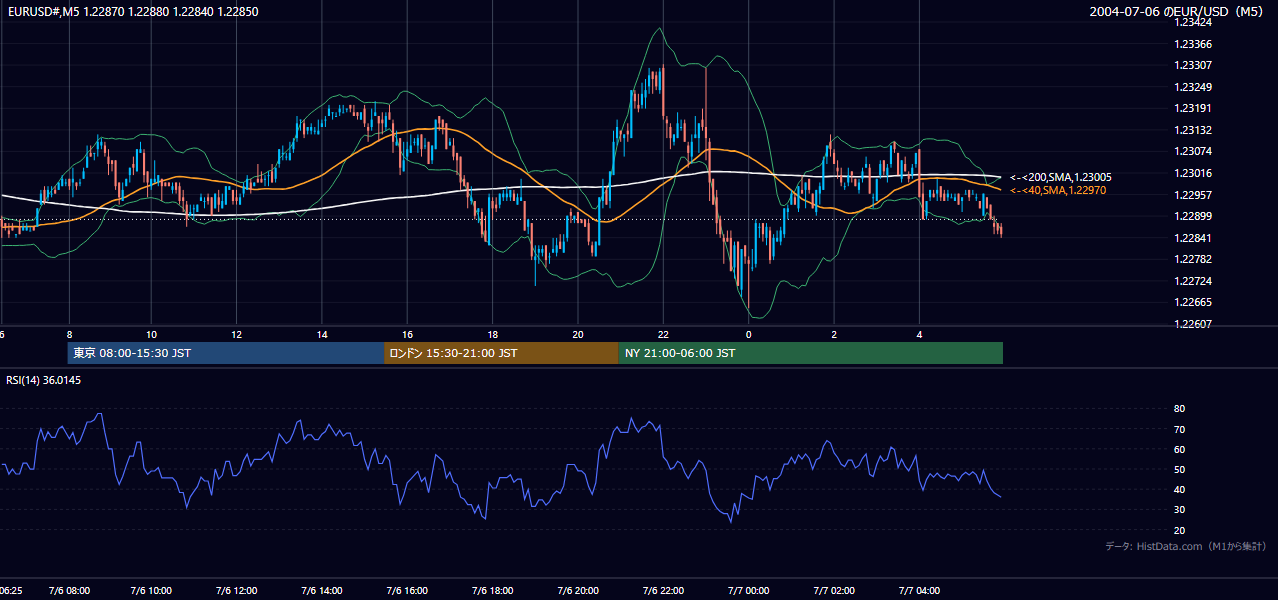The width and height of the screenshot is (1278, 600).
Task: Click the HistData.com data source credit
Action: pos(1186,546)
